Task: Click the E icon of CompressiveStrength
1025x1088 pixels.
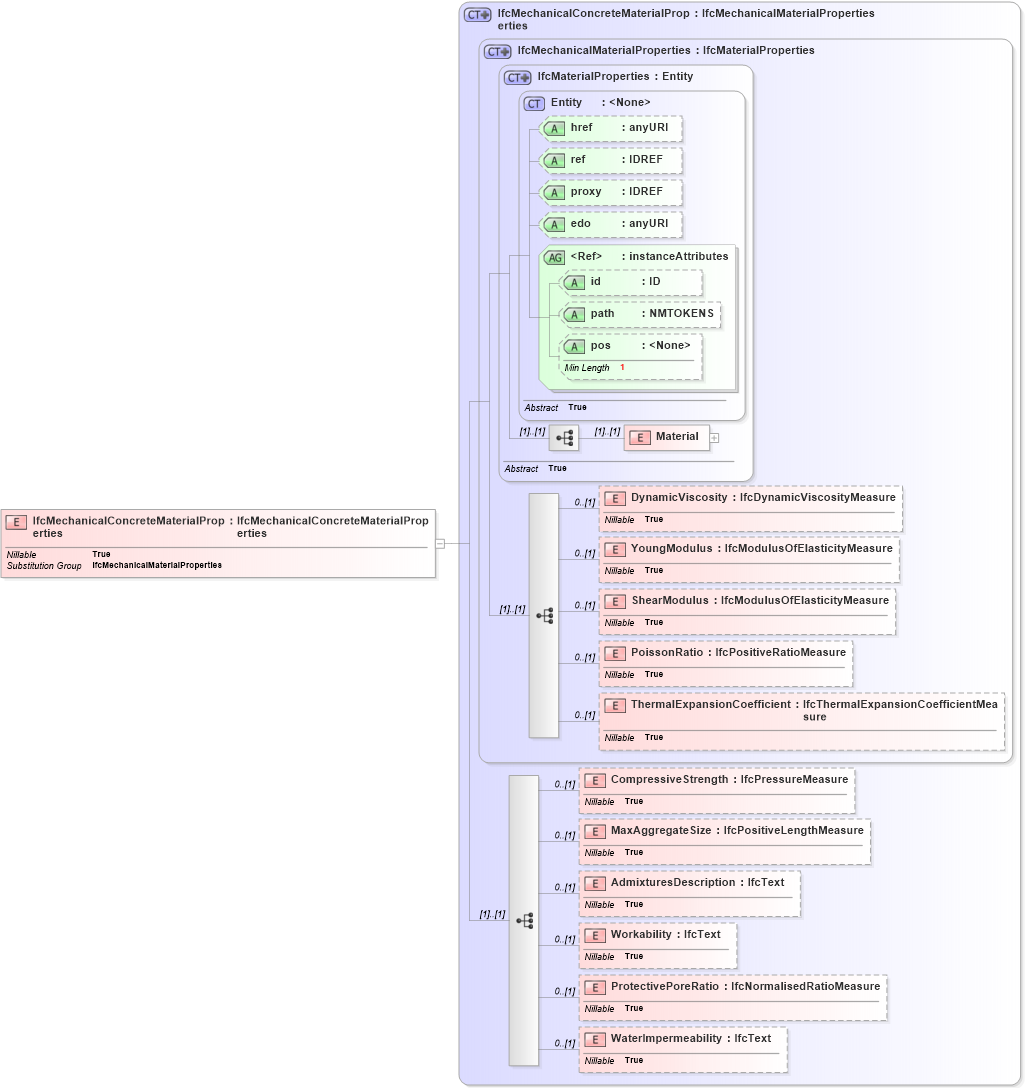Action: (593, 779)
